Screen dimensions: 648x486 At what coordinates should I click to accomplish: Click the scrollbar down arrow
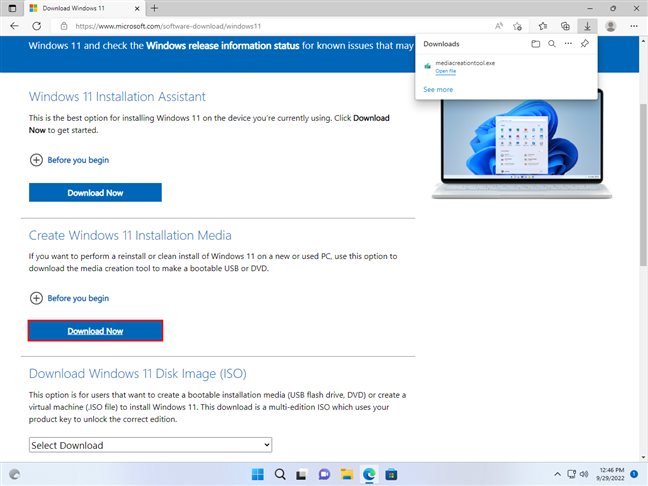click(643, 457)
